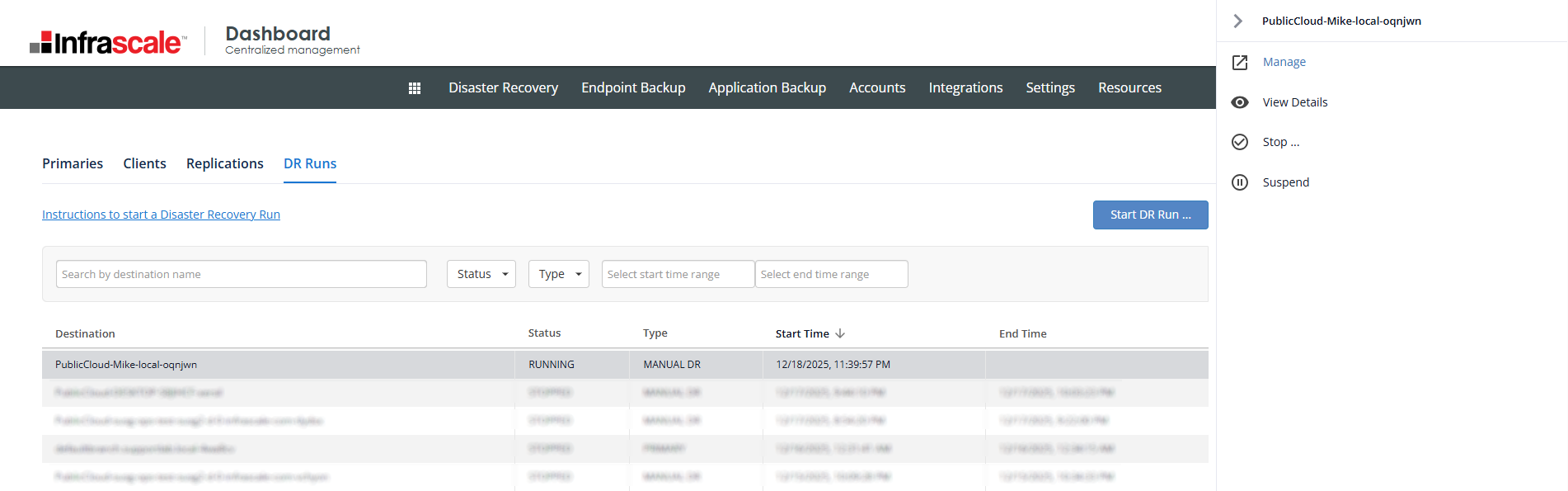Open the Clients tab
This screenshot has height=491, width=1568.
pyautogui.click(x=144, y=163)
